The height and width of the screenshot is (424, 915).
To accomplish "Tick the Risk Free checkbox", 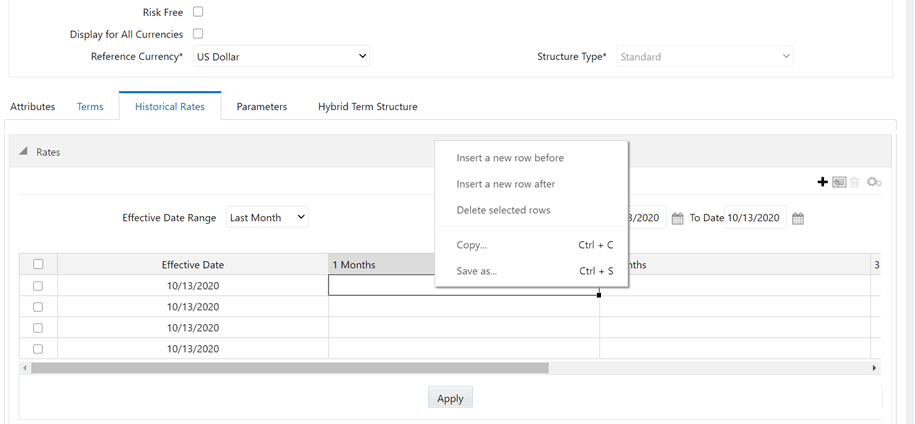I will (198, 12).
